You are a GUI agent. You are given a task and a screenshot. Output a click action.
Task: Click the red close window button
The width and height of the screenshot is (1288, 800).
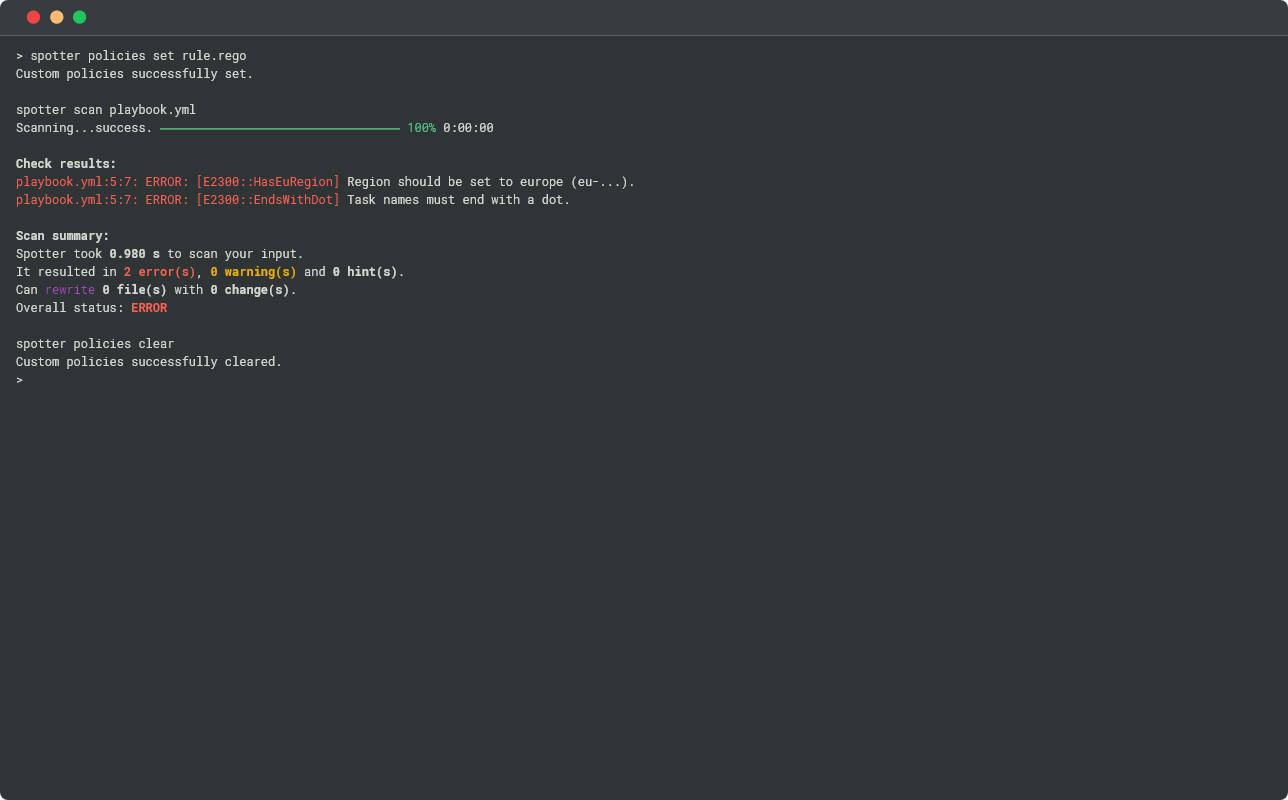click(33, 17)
